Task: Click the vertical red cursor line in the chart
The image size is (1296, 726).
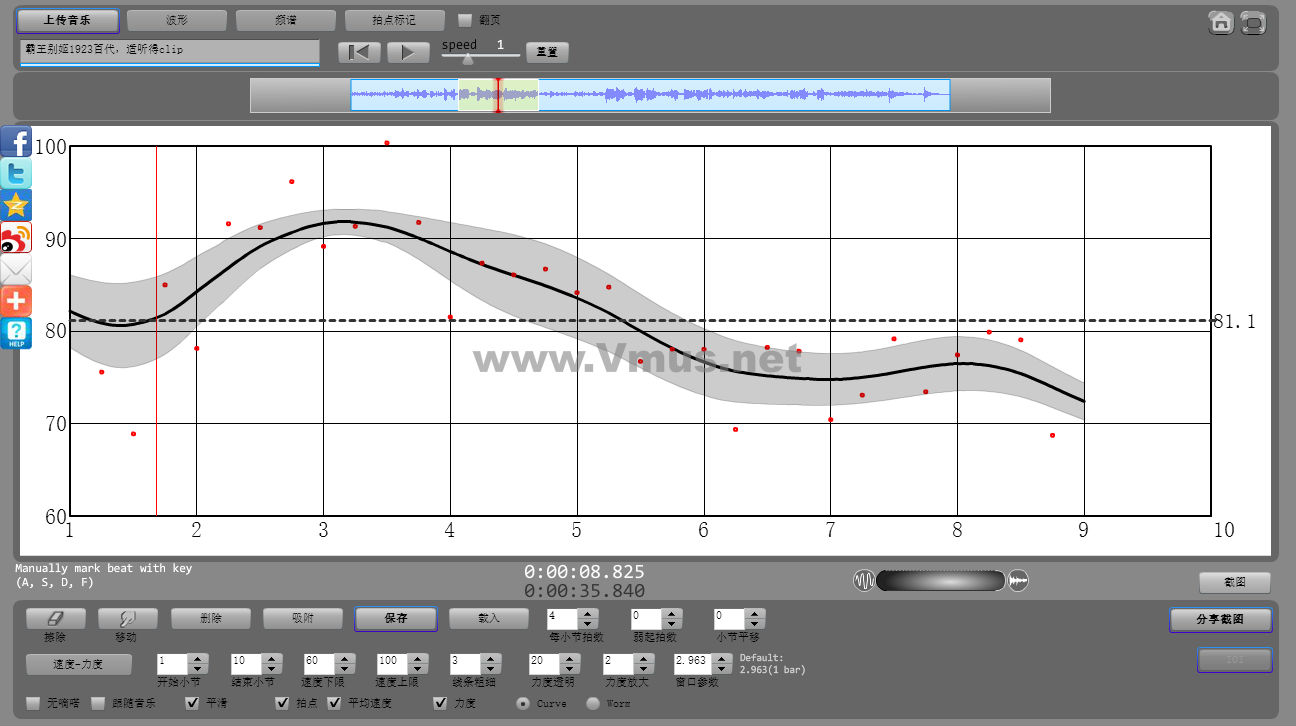Action: point(156,331)
